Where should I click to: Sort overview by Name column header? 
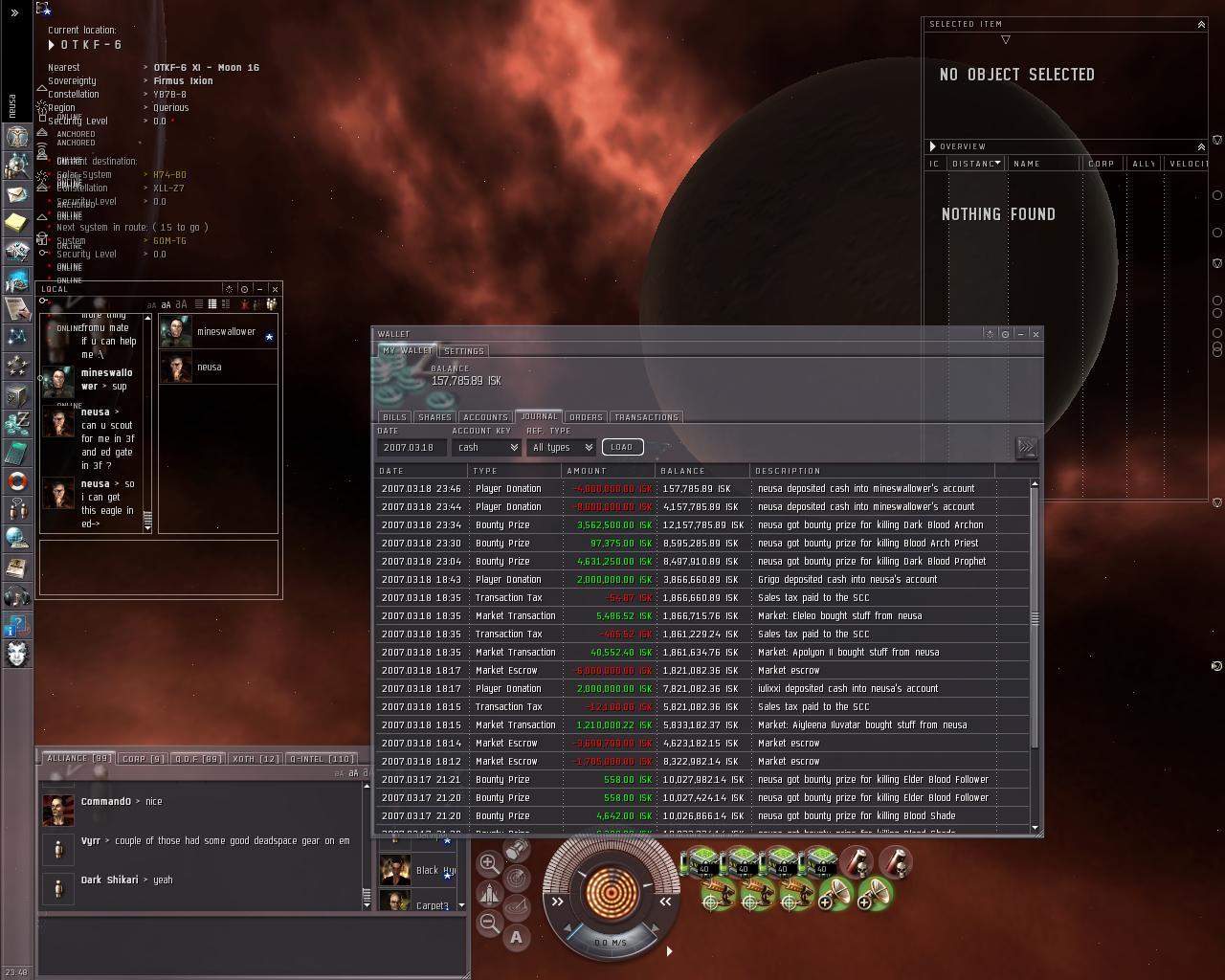coord(1045,164)
